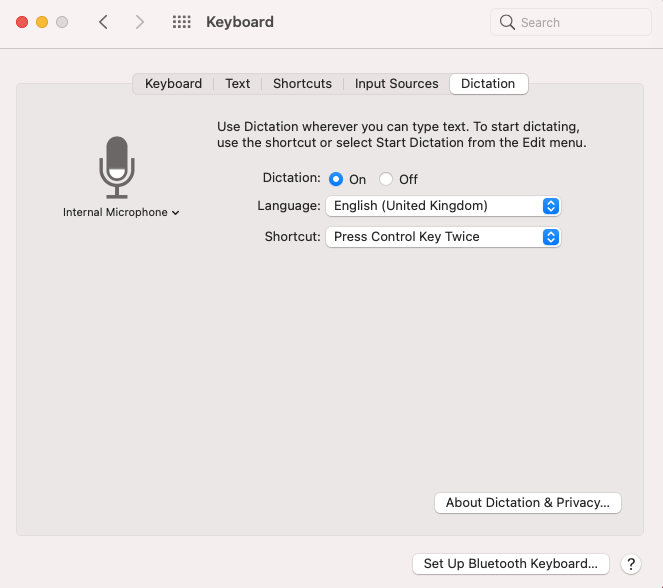
Task: Open the Shortcut dropdown
Action: [442, 237]
